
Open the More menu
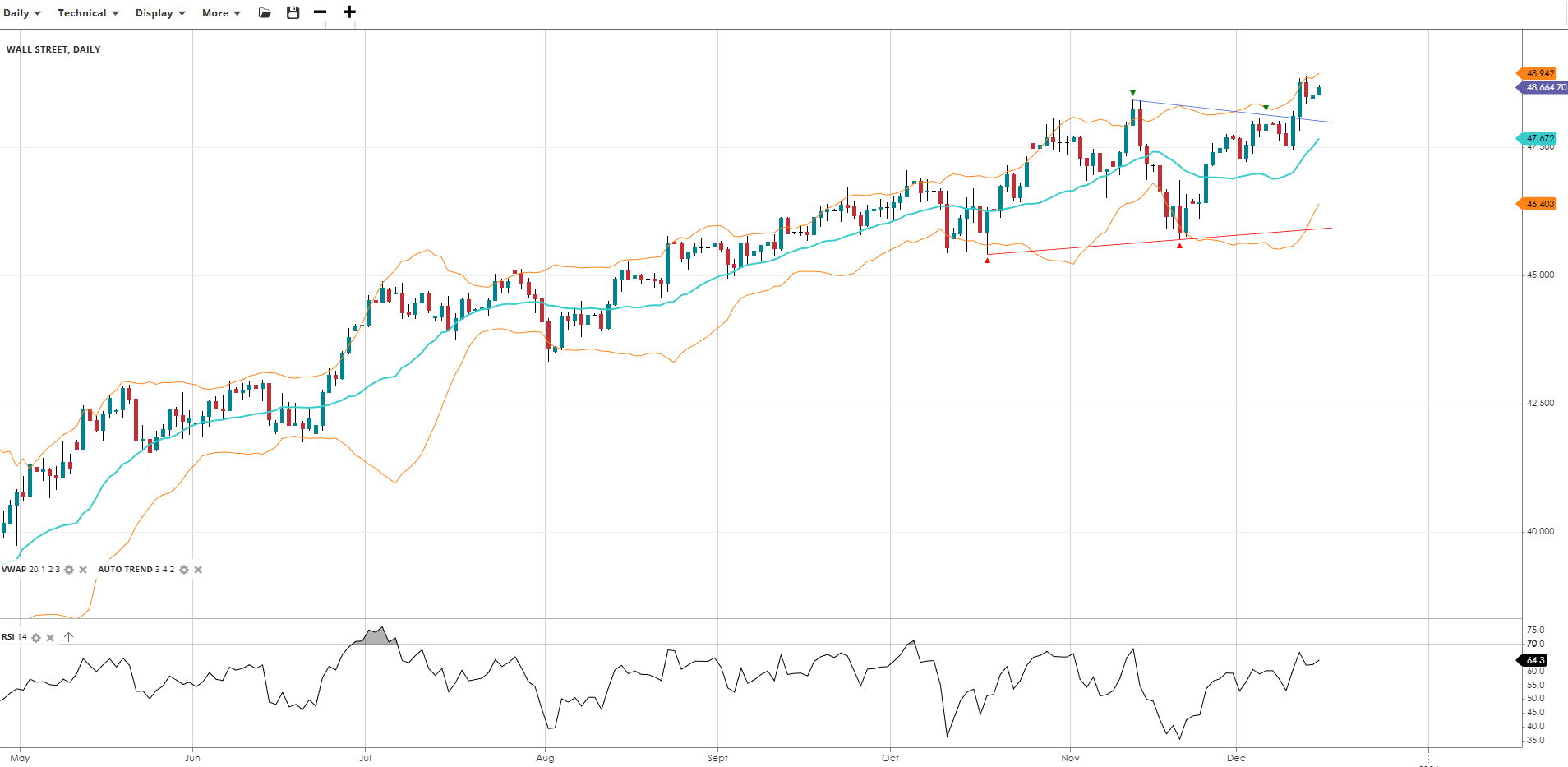221,13
